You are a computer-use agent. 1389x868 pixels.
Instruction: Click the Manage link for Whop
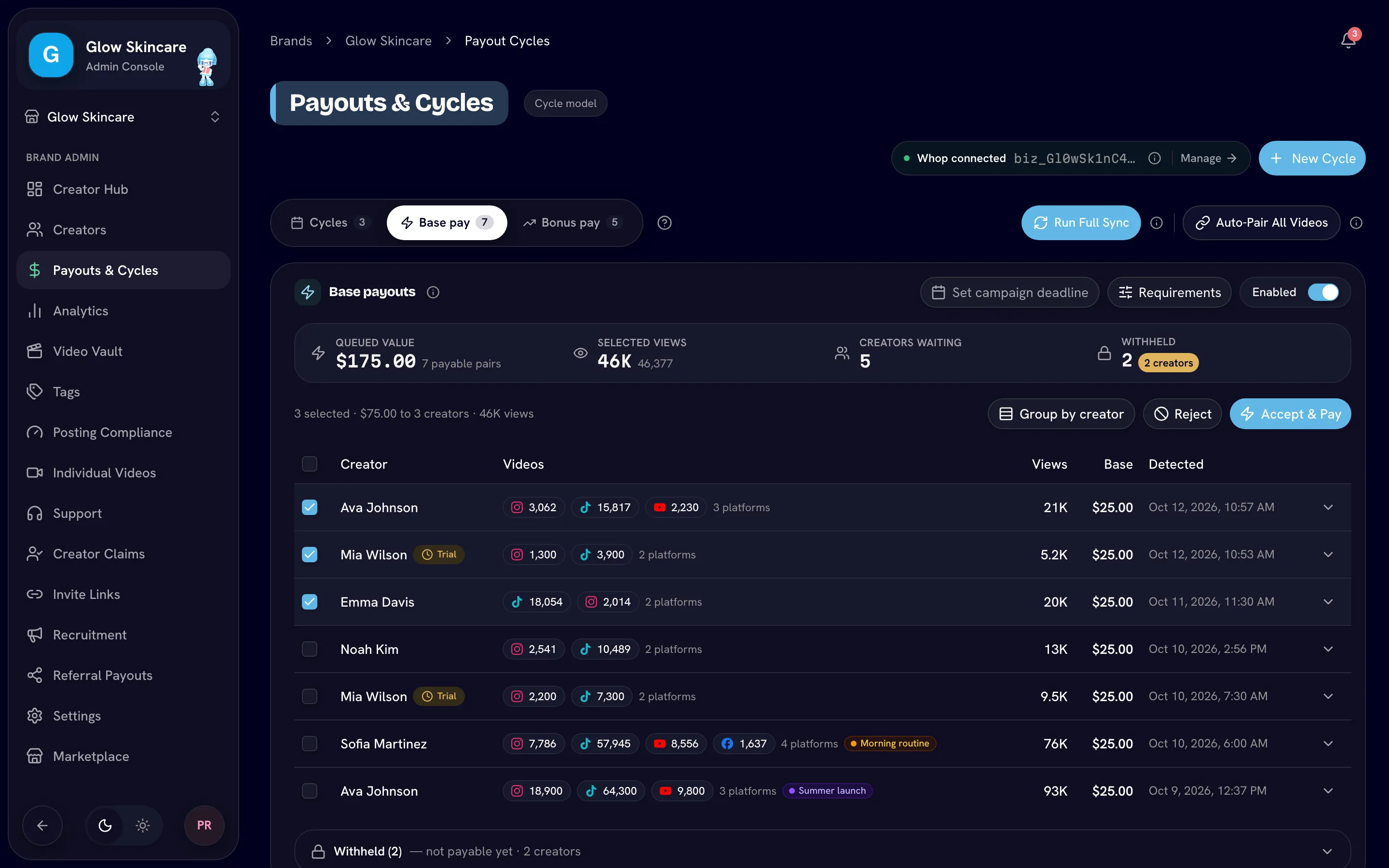[1208, 159]
